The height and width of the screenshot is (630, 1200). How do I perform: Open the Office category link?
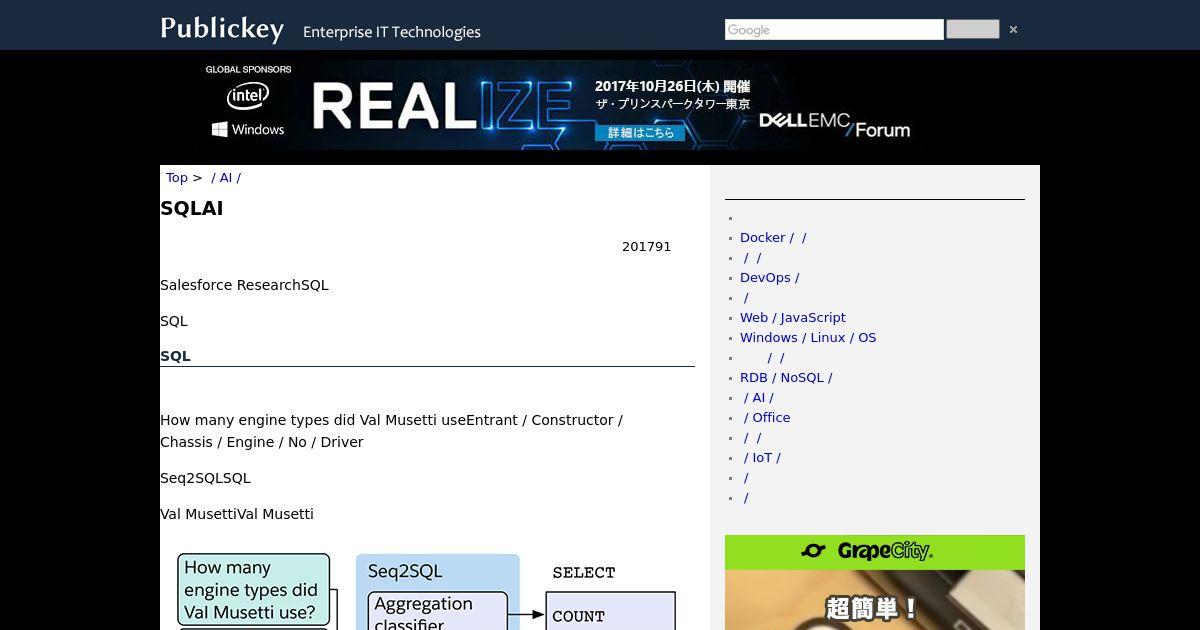pyautogui.click(x=767, y=418)
